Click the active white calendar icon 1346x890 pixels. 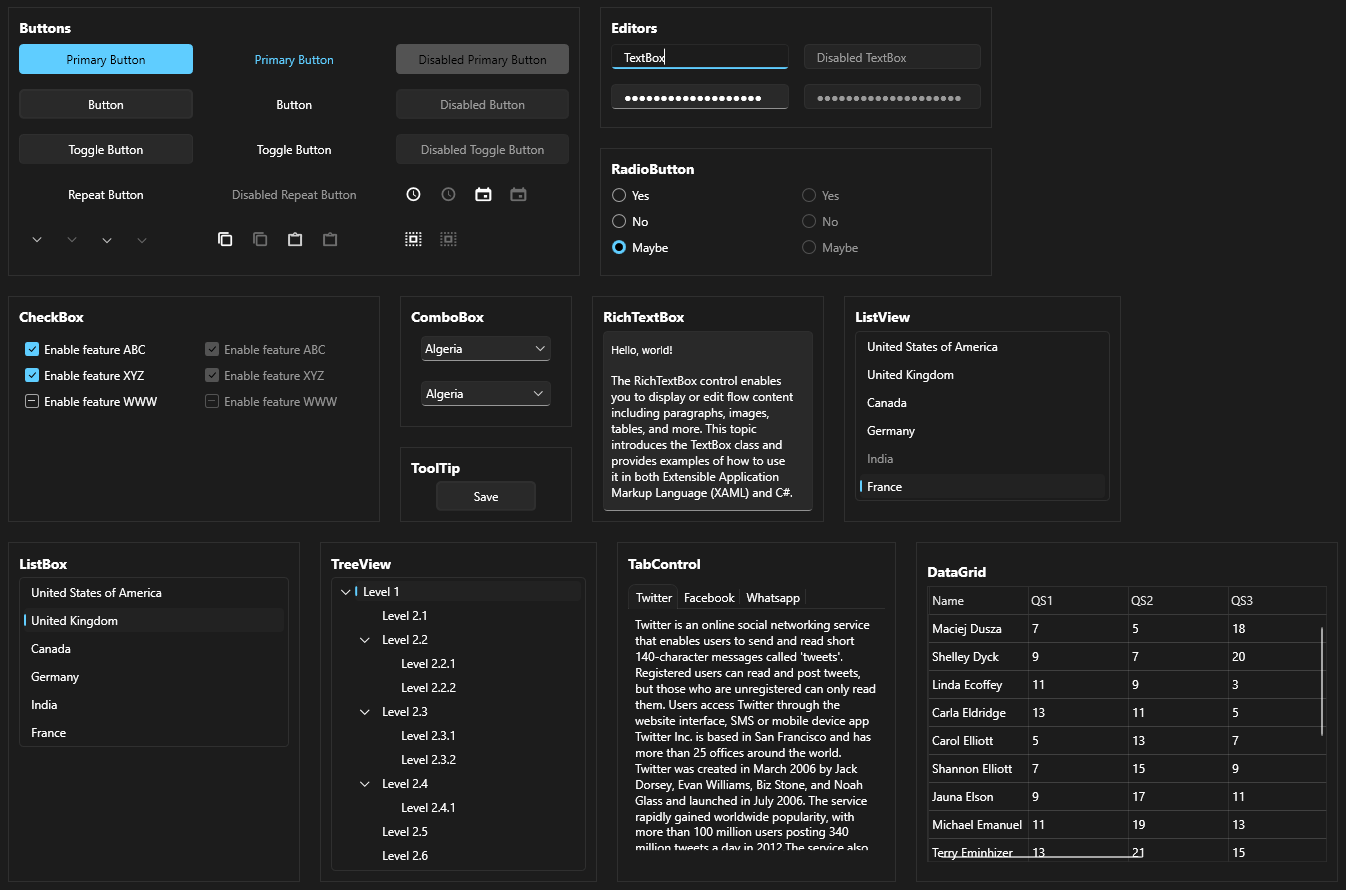click(483, 194)
